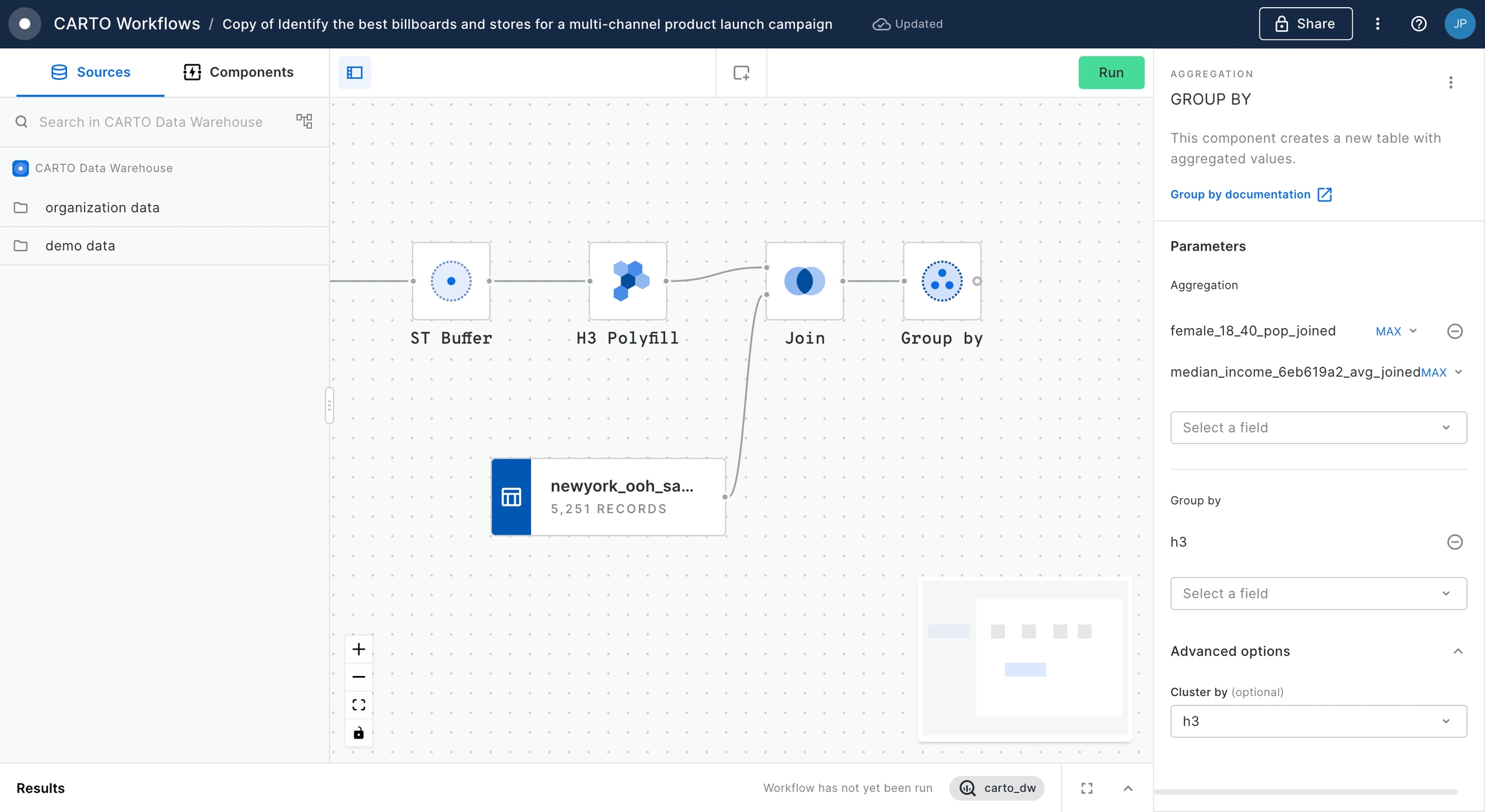Select the H3 Polyfill node
Screen dimensions: 1485x812
pos(628,281)
